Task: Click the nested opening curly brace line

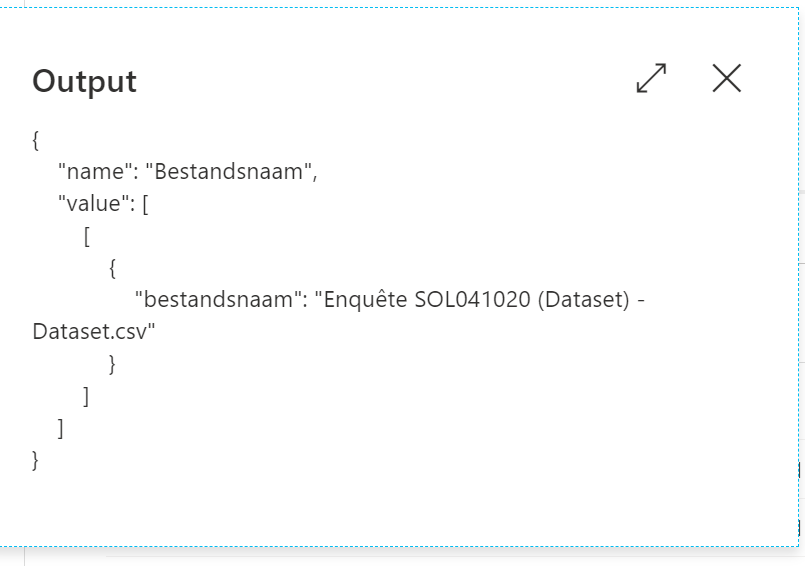Action: [113, 268]
